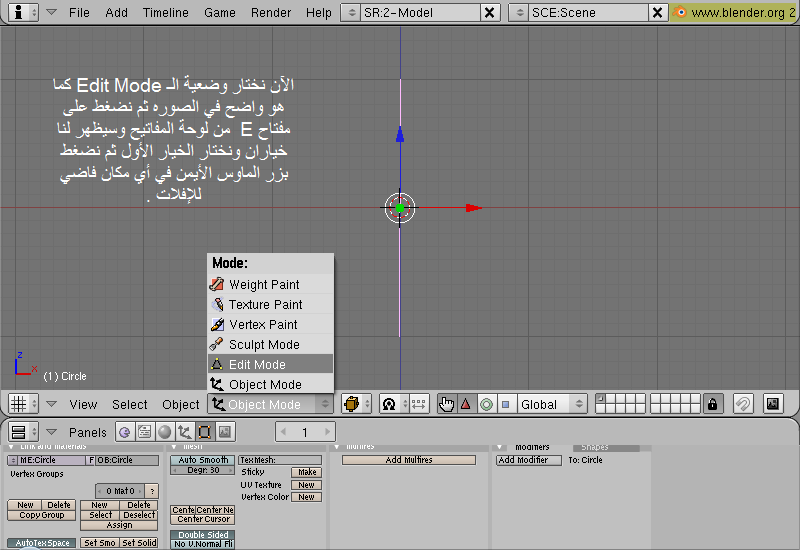Increase the frame number with right arrow

(328, 432)
